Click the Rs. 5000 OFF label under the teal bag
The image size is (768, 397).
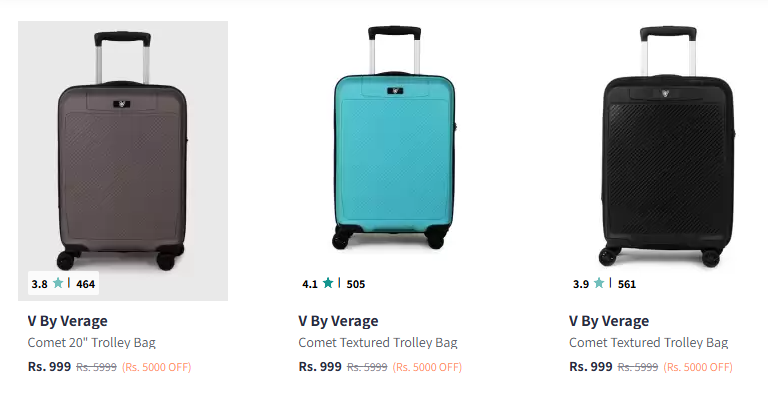427,367
